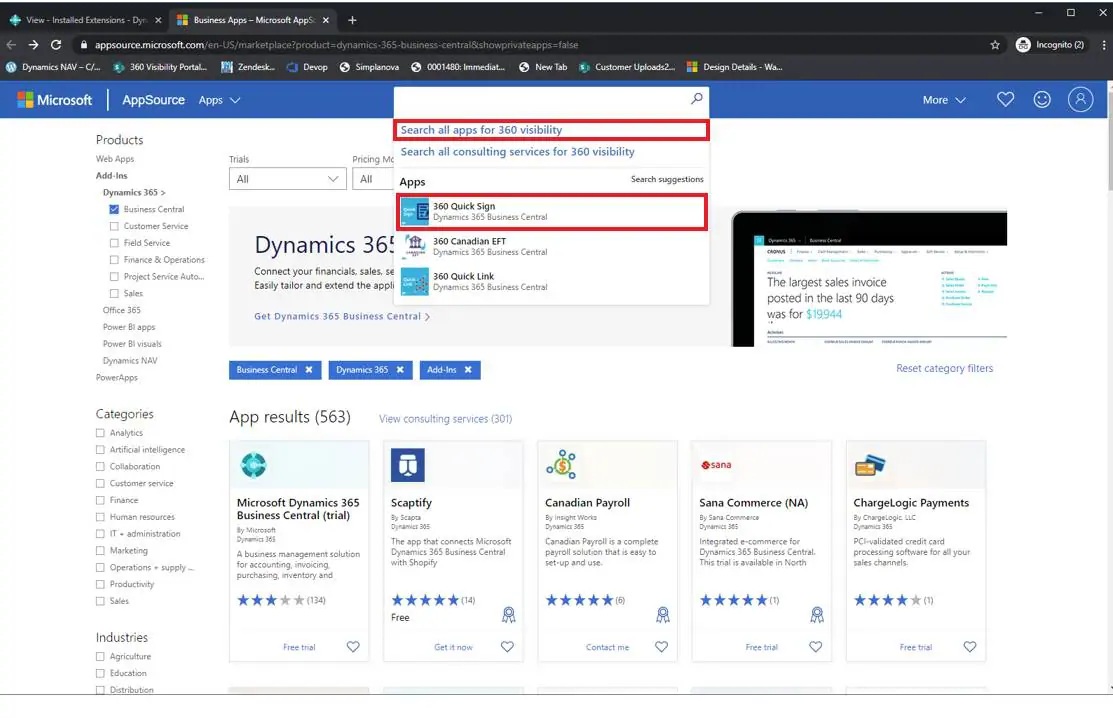Click the Scaptify app logo

407,465
